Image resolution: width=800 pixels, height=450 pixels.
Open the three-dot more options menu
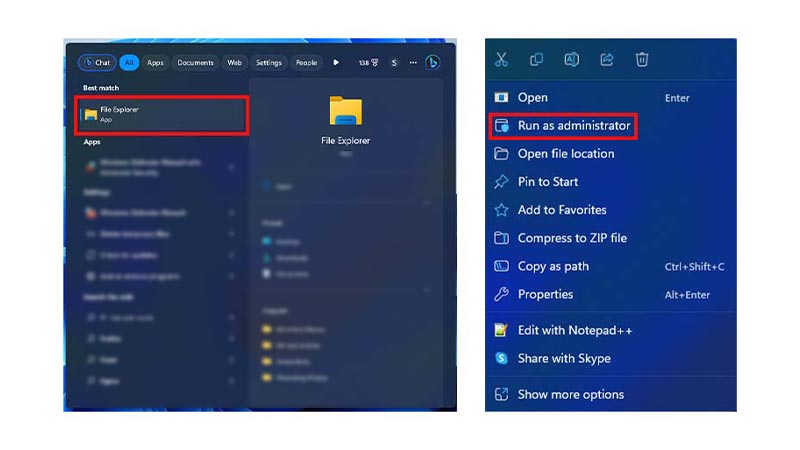[413, 63]
